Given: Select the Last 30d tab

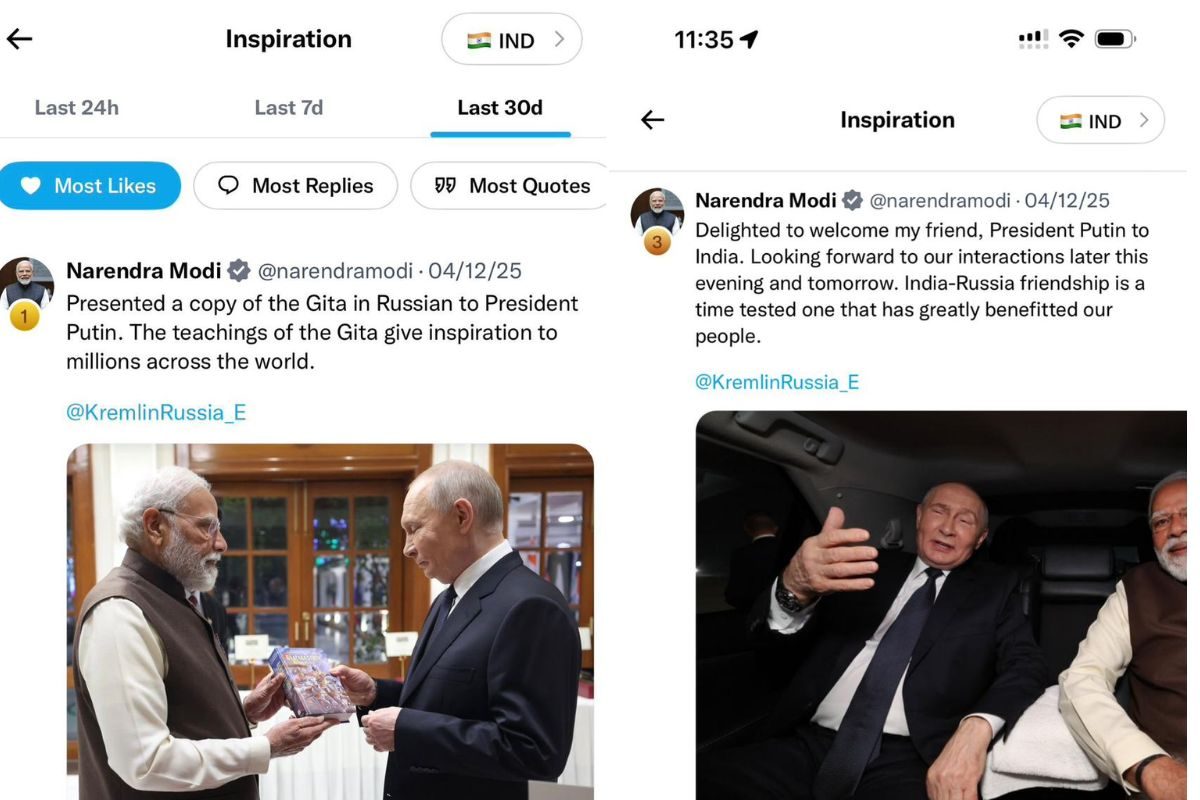Looking at the screenshot, I should [x=500, y=108].
